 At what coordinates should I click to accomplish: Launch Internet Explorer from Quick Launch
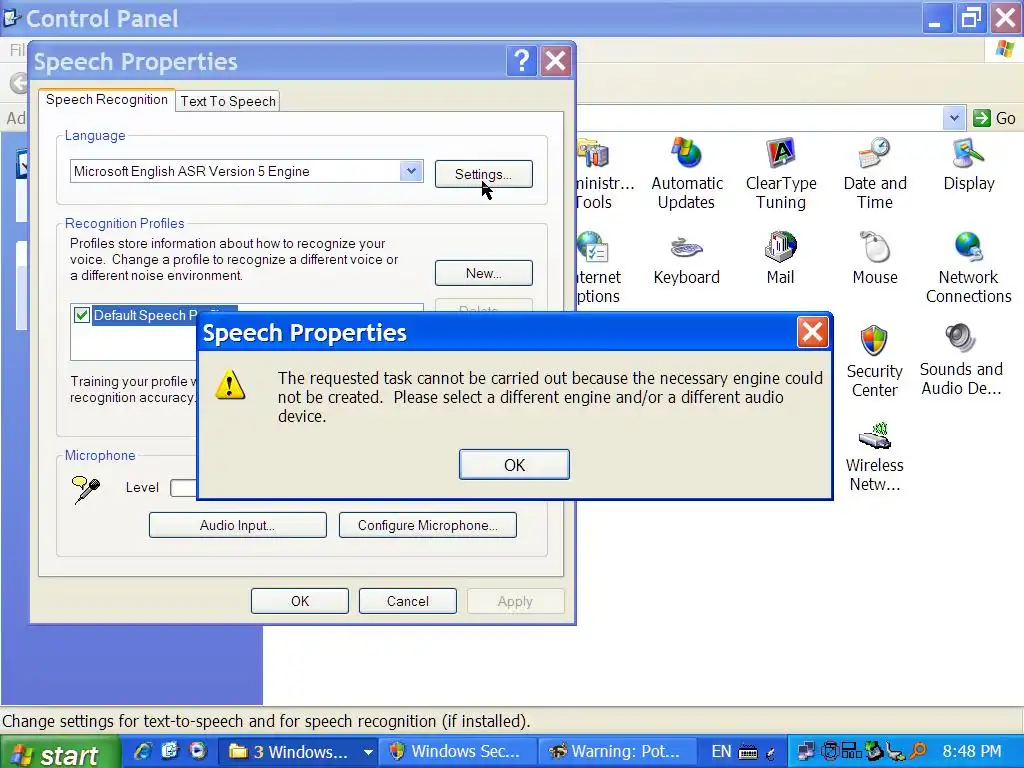[x=142, y=752]
